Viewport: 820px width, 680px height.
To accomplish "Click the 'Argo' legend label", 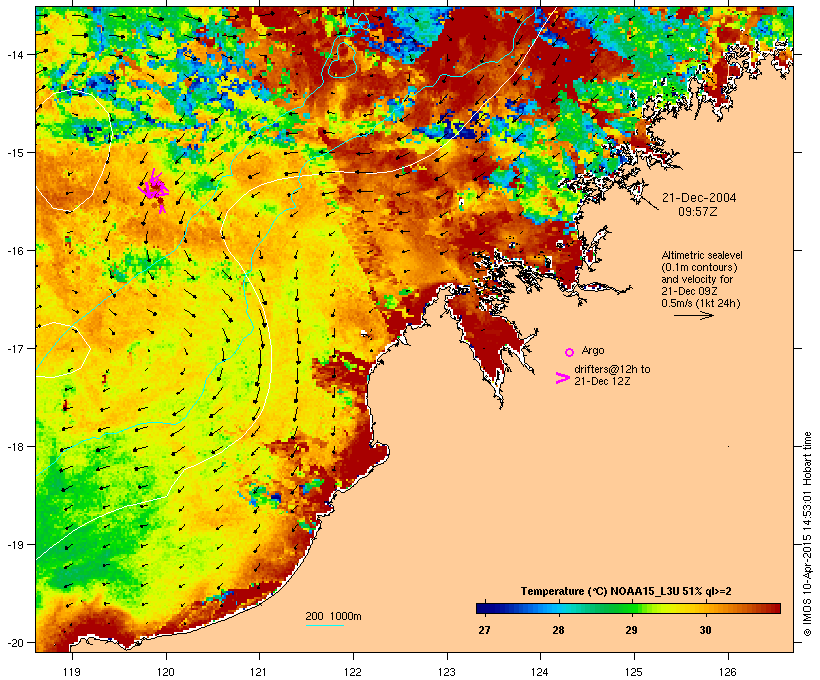I will point(593,350).
